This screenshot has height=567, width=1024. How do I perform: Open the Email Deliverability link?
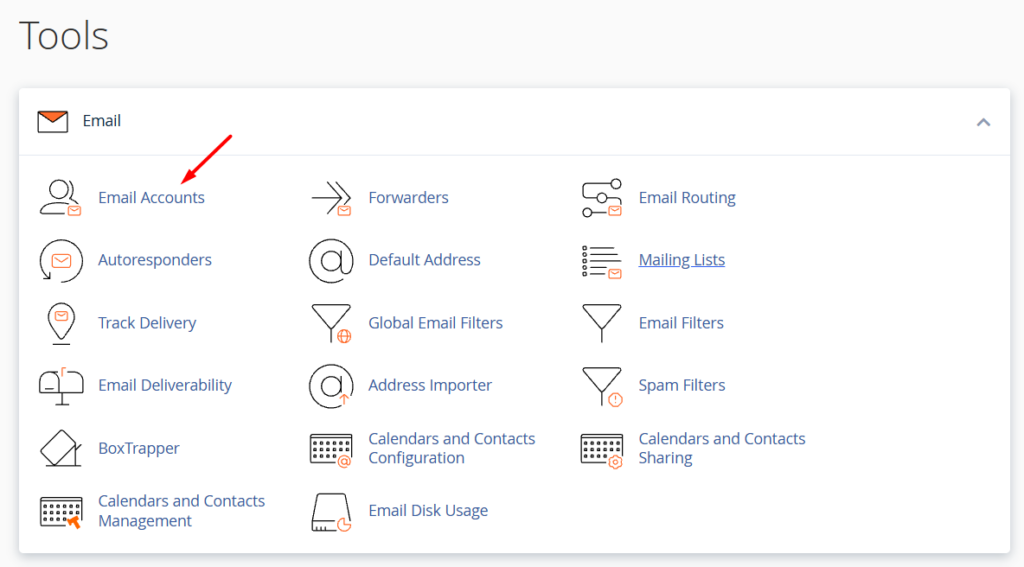click(x=165, y=385)
